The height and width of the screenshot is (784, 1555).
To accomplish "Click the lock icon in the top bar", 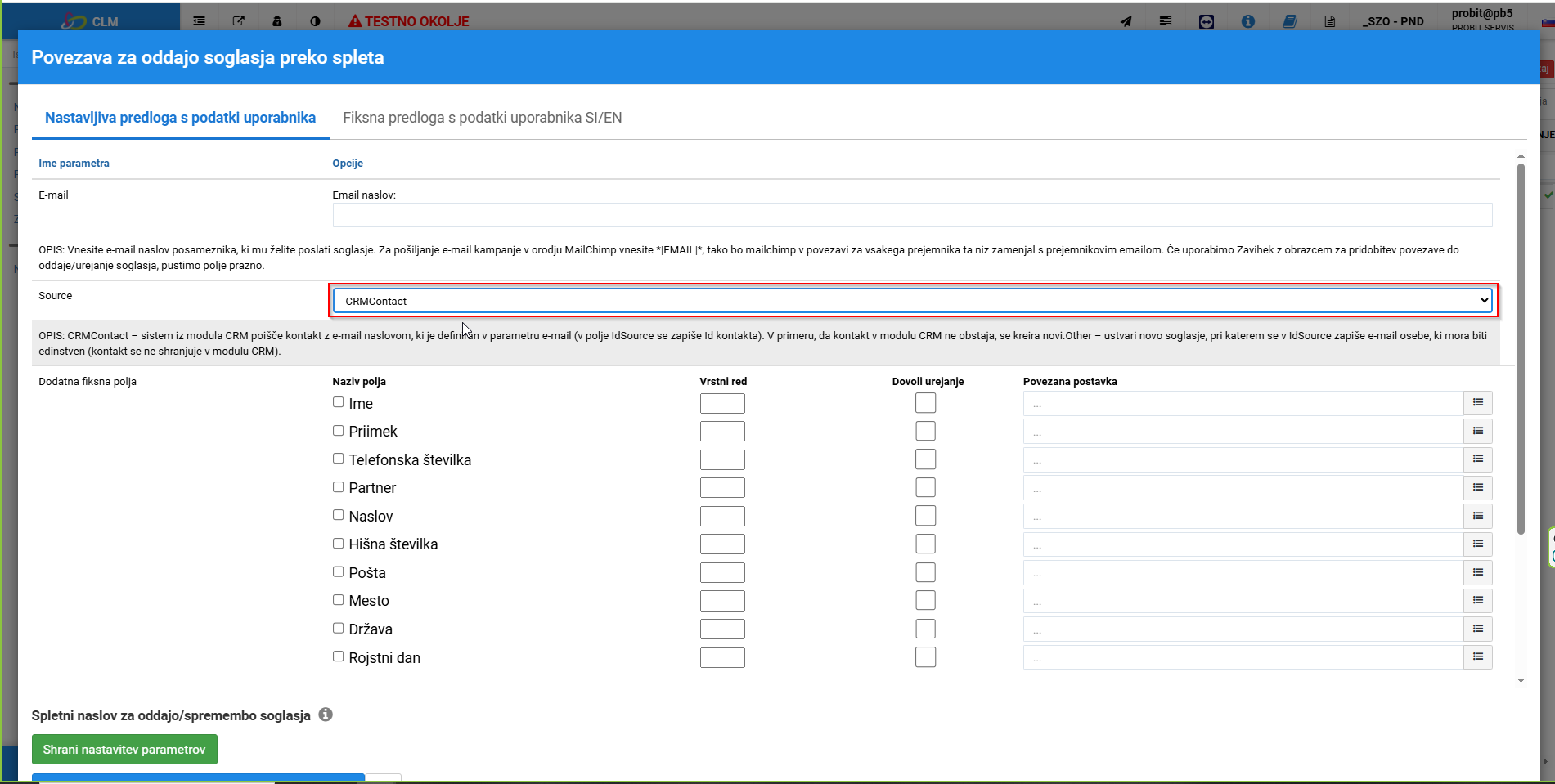I will 277,21.
